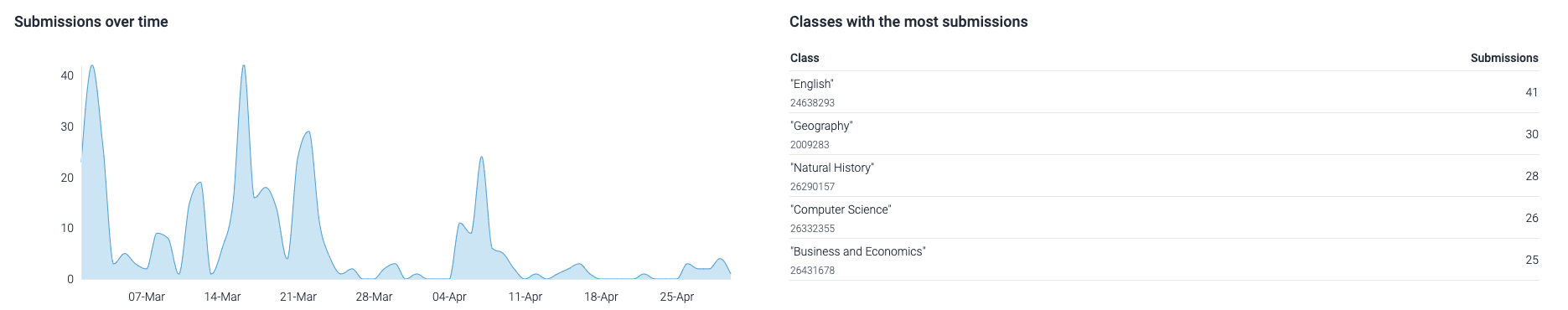The width and height of the screenshot is (1568, 310).
Task: Select the "Natural History" class entry
Action: pos(1164,176)
